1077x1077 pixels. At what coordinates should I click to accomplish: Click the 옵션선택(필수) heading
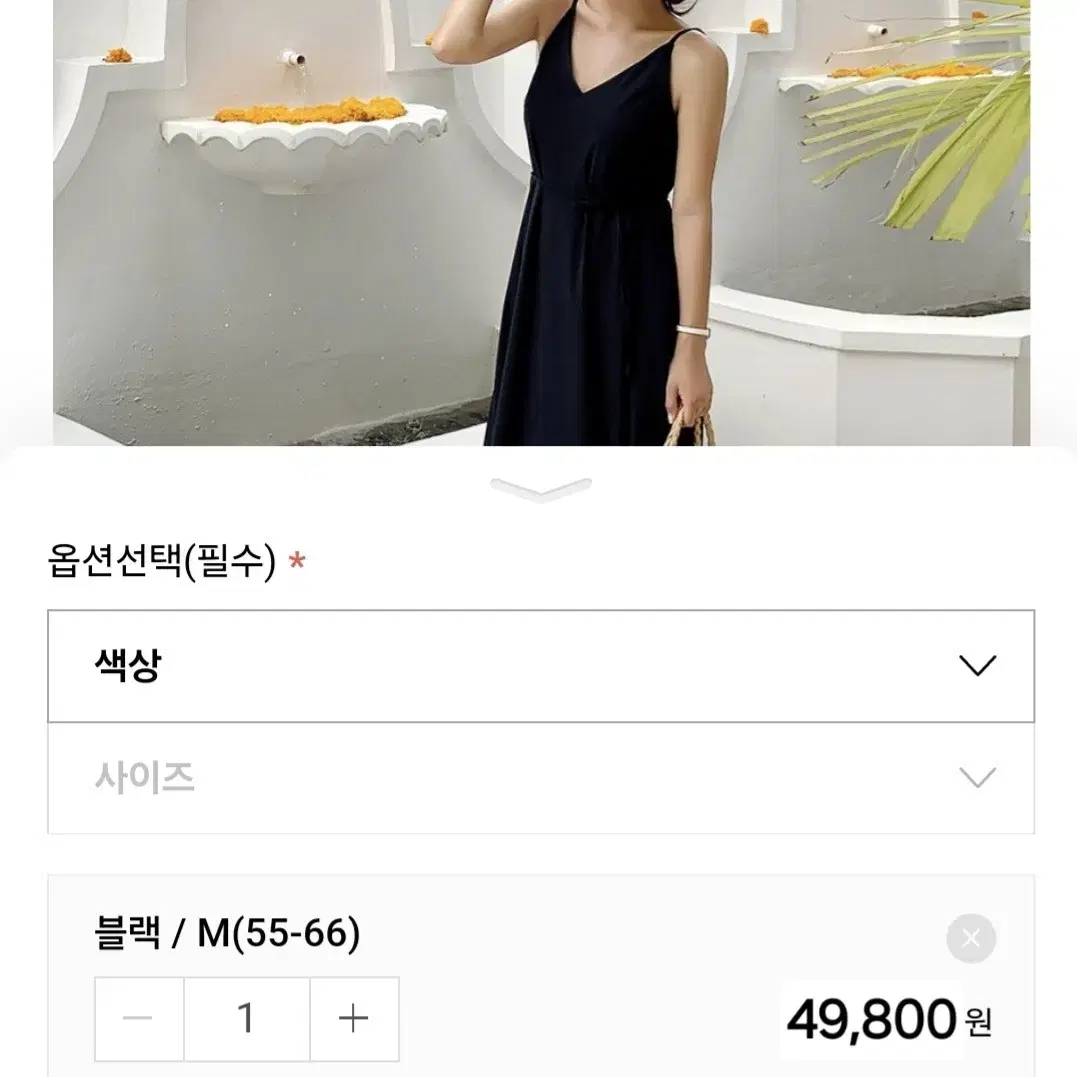(x=162, y=561)
